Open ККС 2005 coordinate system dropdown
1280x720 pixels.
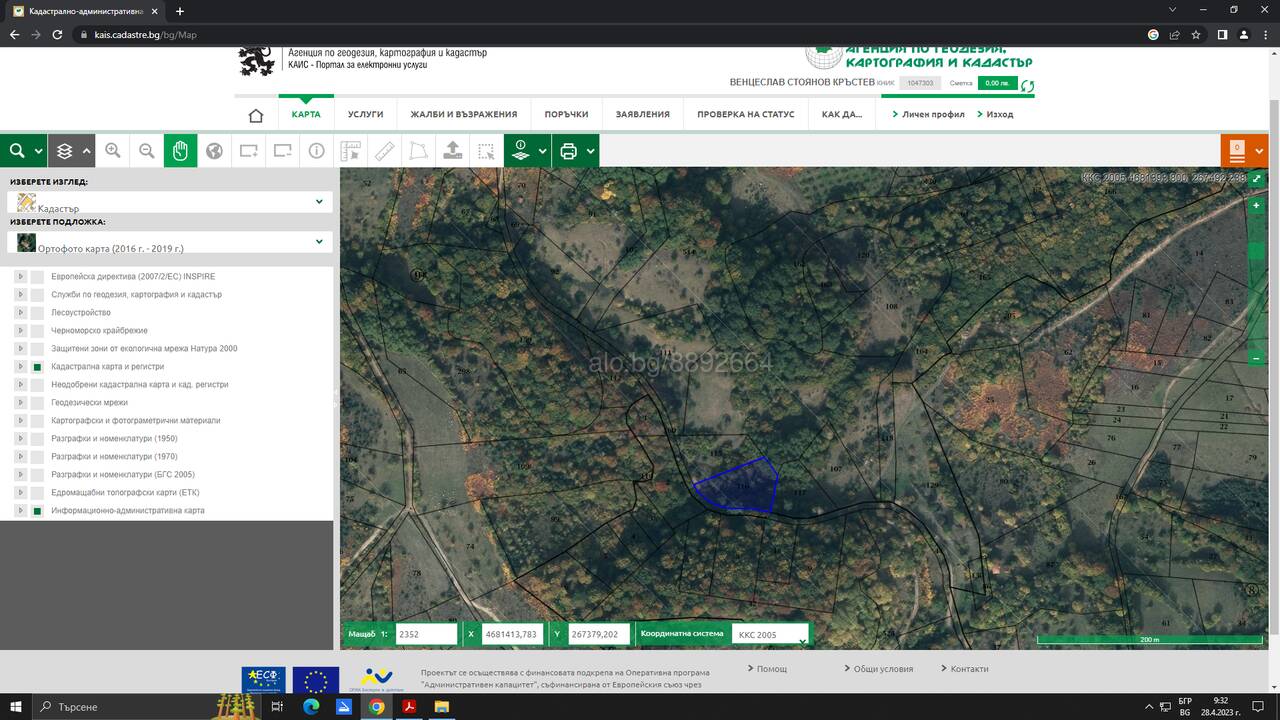770,634
